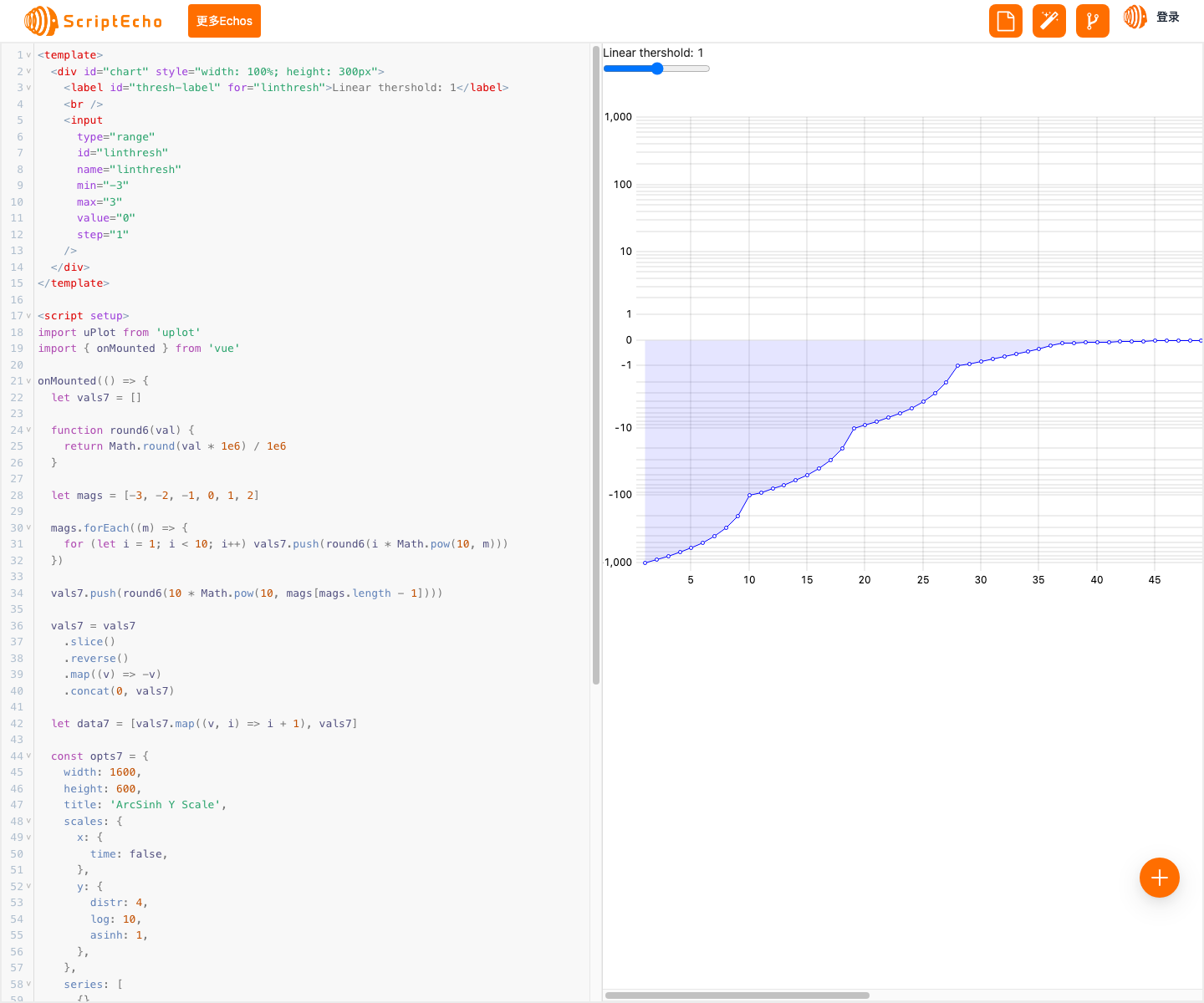Click the magic wand generate icon

coord(1049,21)
